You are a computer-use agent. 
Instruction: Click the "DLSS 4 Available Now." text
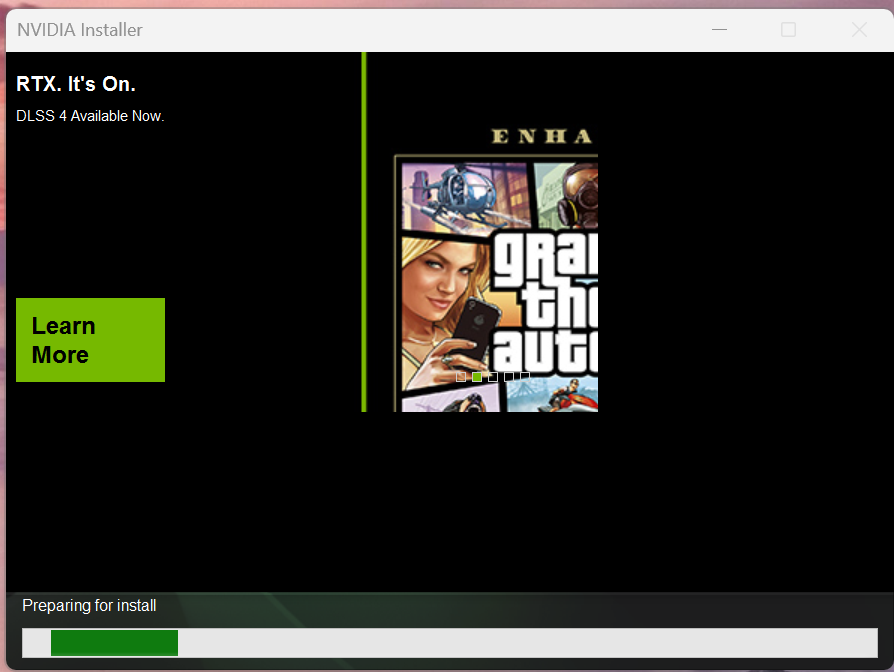click(90, 116)
